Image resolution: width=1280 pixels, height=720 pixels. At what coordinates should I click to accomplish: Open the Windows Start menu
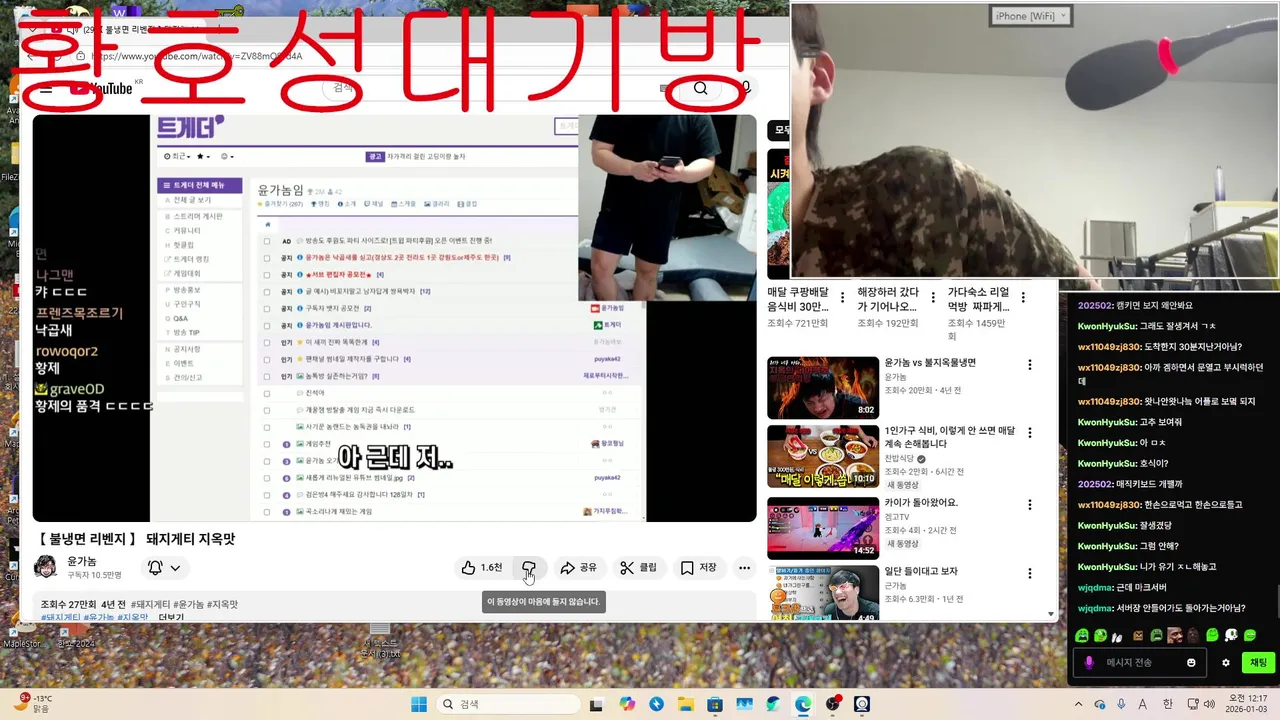[419, 704]
